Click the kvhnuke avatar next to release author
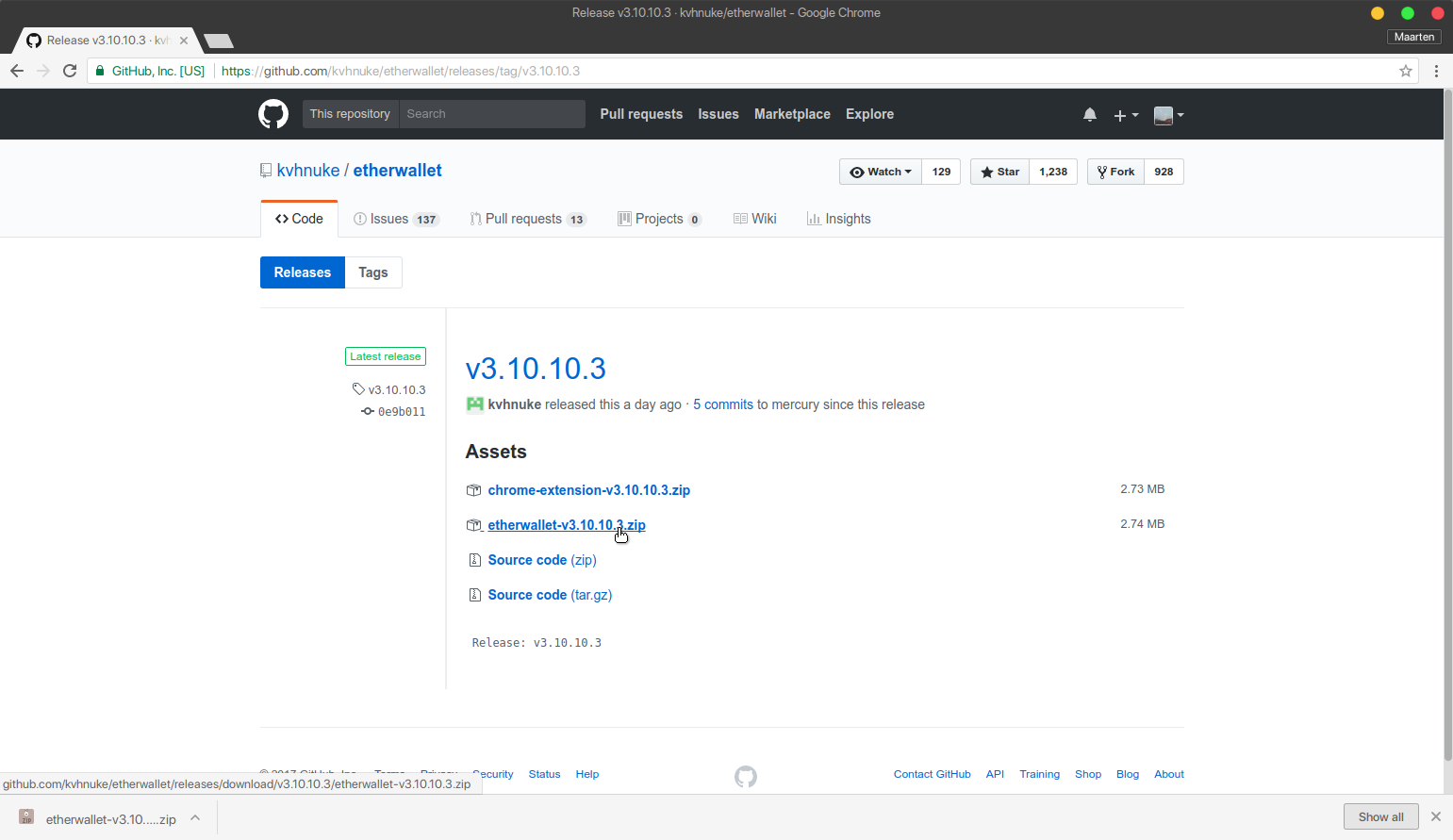The image size is (1453, 840). [x=474, y=404]
